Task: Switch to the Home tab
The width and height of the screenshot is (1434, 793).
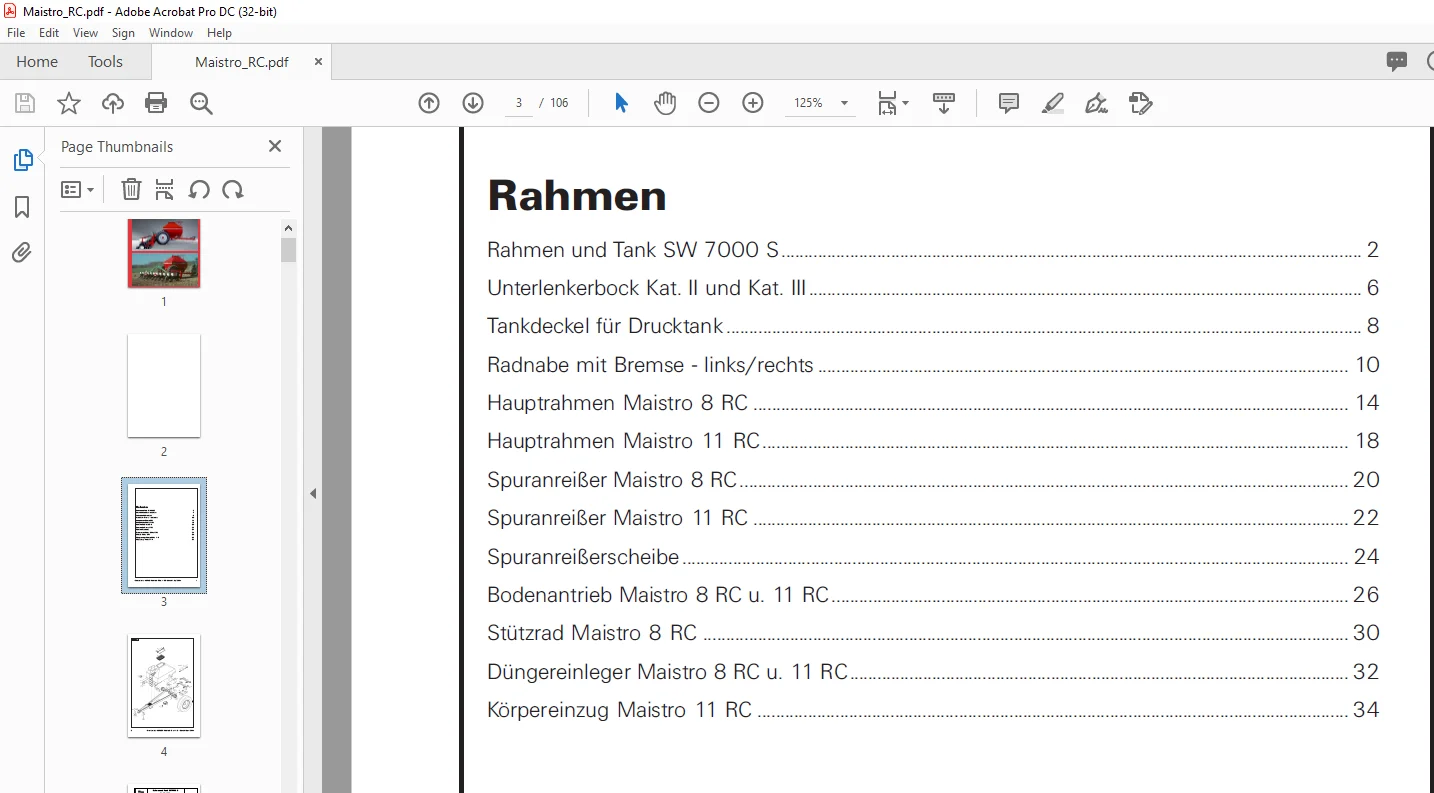Action: [37, 62]
